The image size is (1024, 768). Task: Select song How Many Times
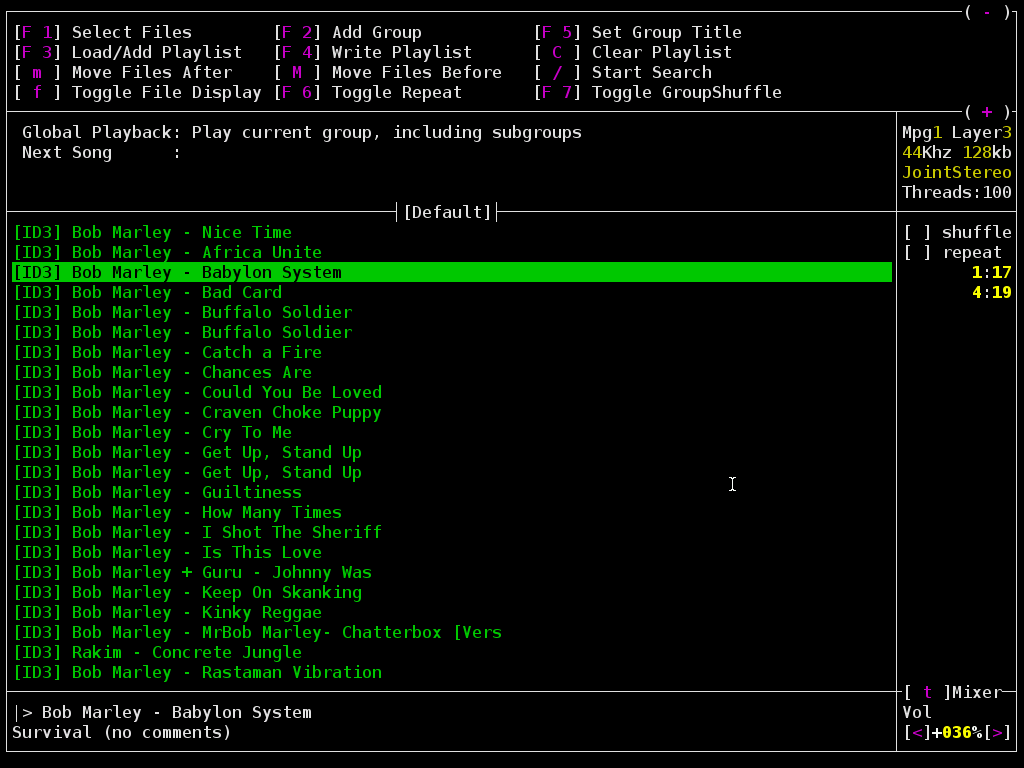point(452,513)
